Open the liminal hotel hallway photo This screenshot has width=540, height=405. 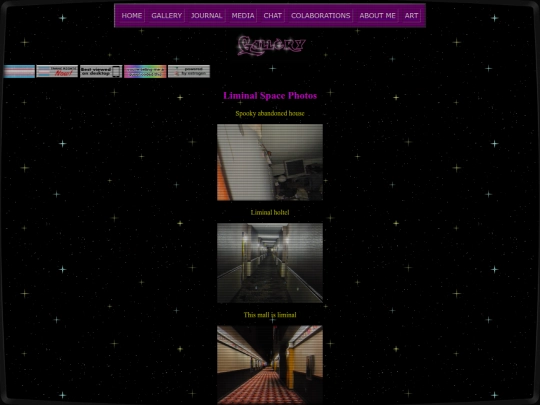tap(270, 263)
